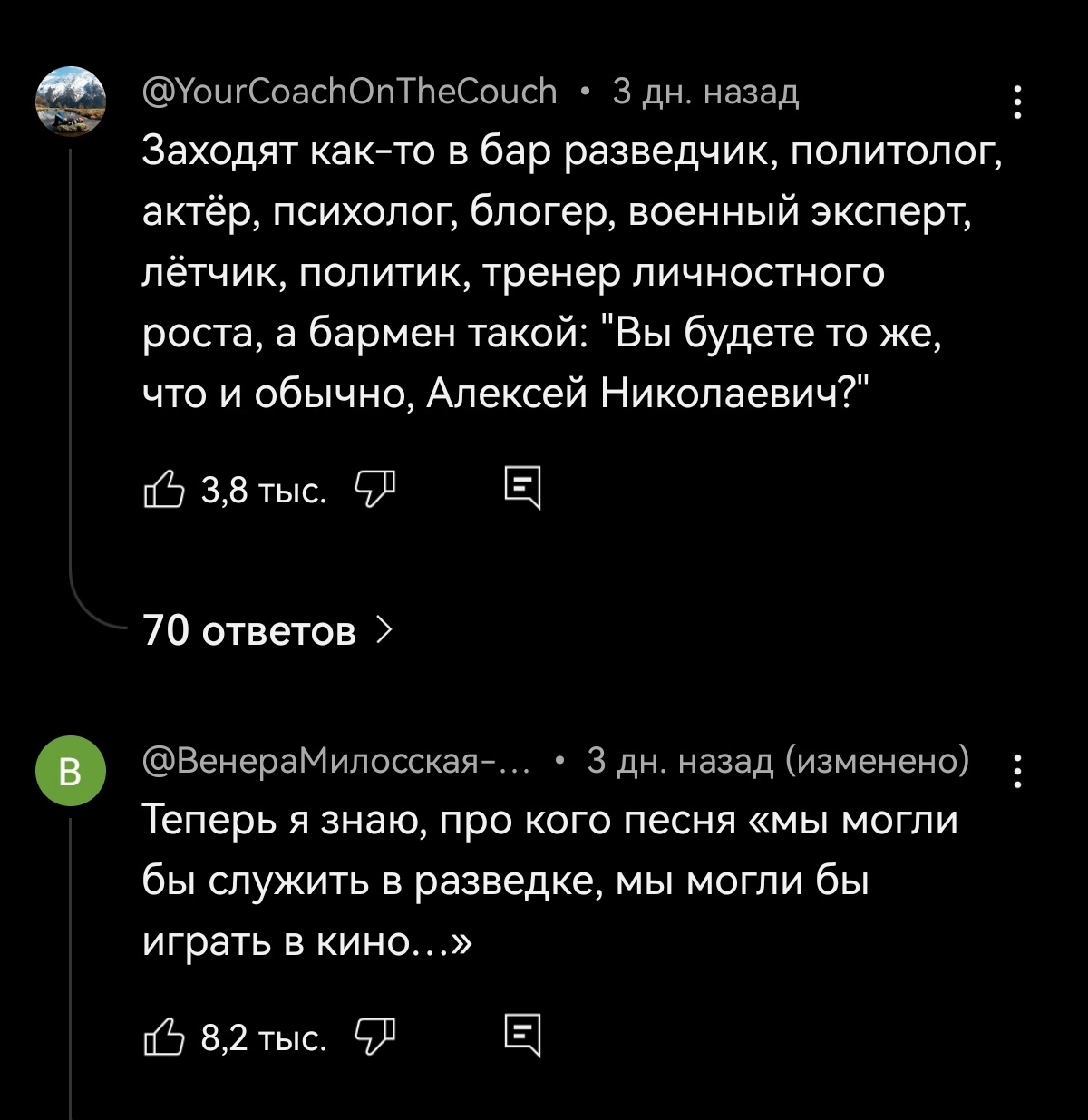The image size is (1088, 1120).
Task: Click the 3,8 тыс. like count
Action: tap(263, 492)
